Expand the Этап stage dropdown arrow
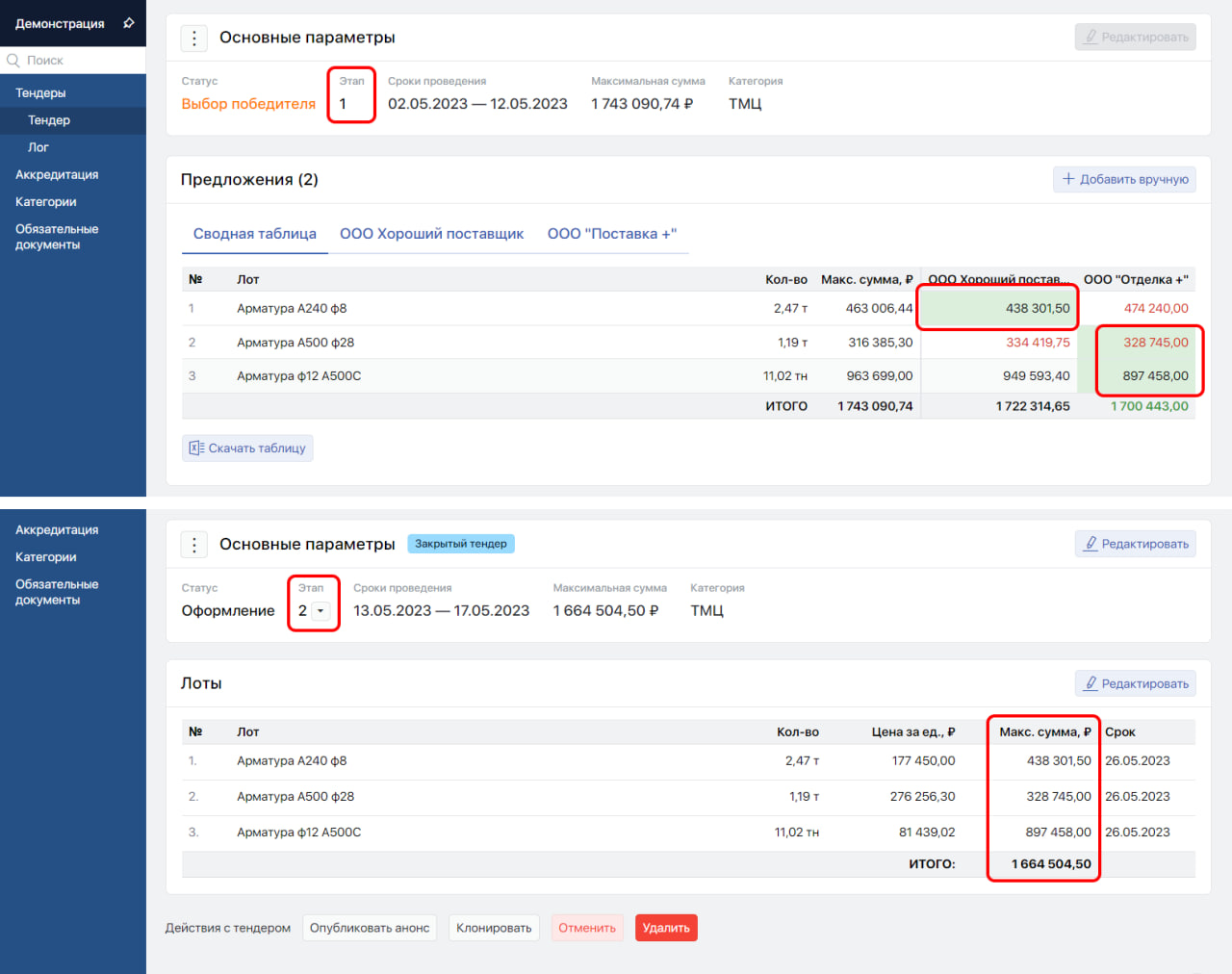 [321, 611]
